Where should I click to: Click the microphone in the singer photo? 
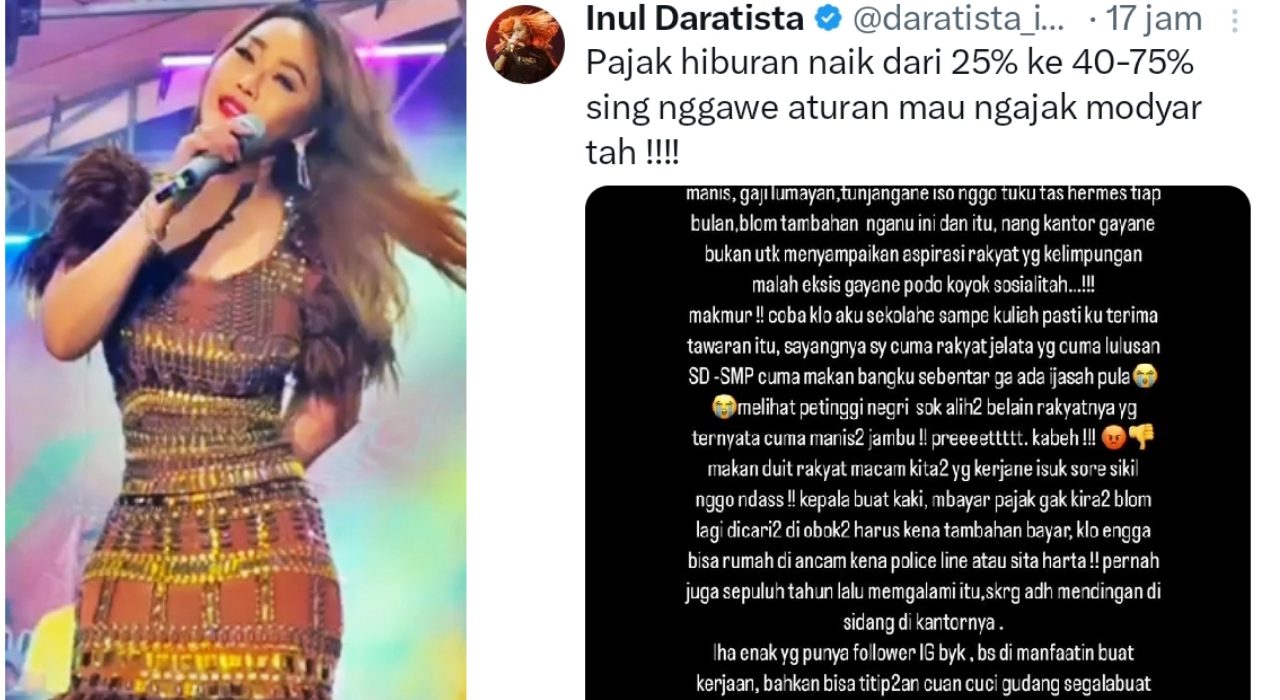tap(212, 158)
